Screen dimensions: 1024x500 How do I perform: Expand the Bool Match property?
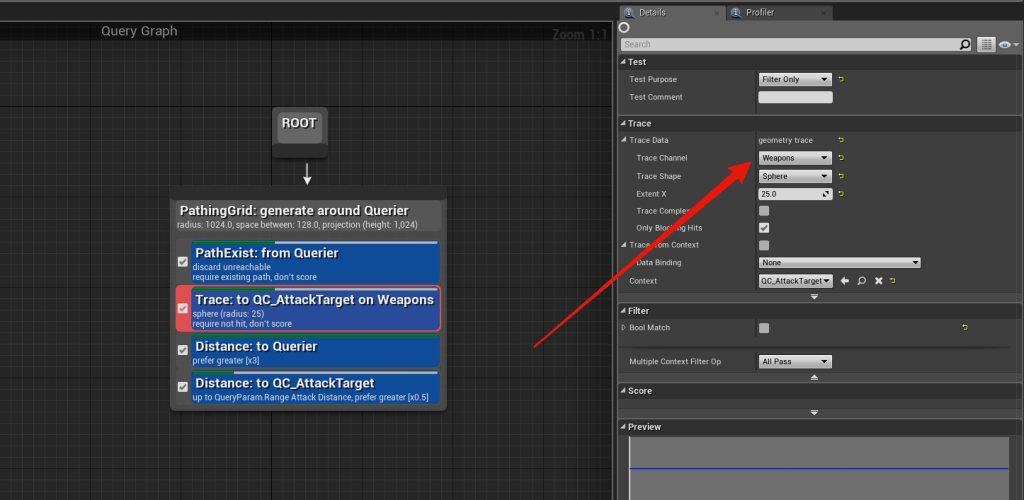[624, 328]
